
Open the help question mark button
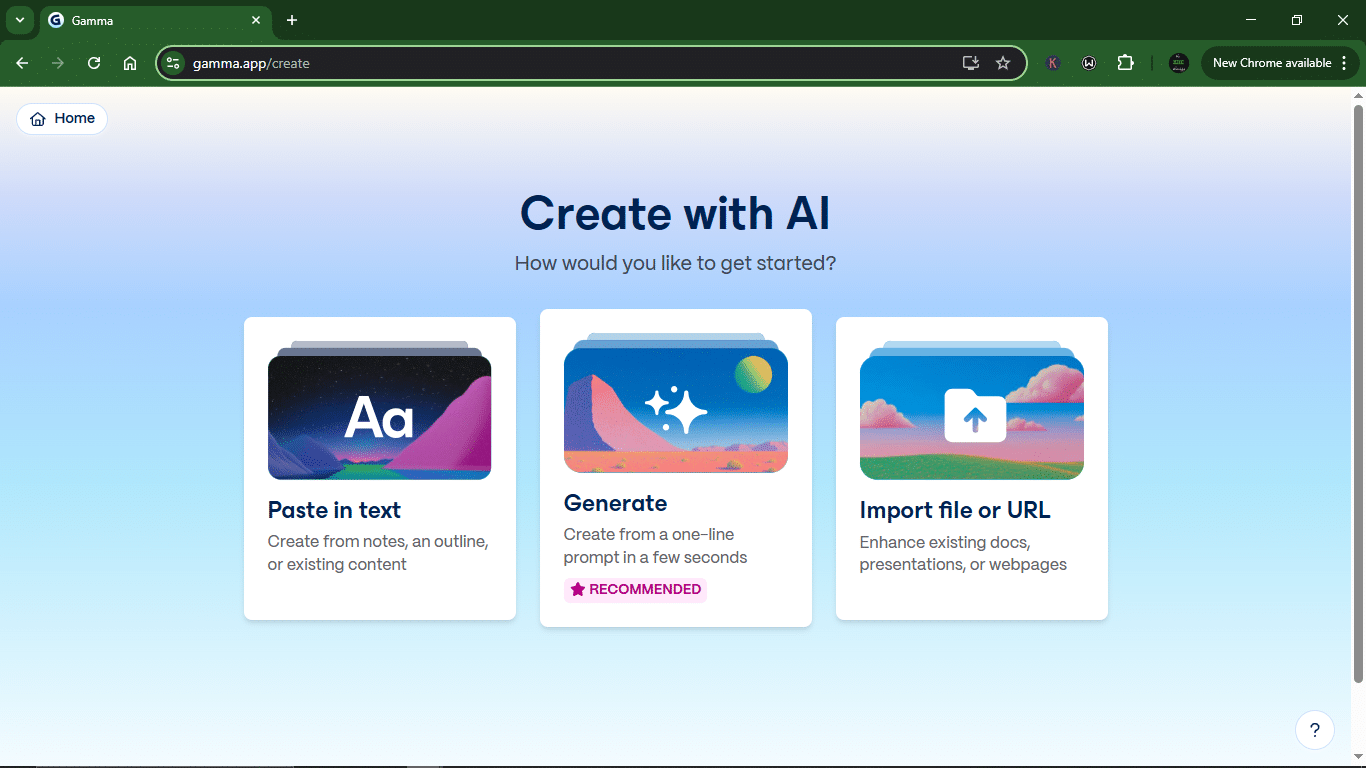point(1315,730)
